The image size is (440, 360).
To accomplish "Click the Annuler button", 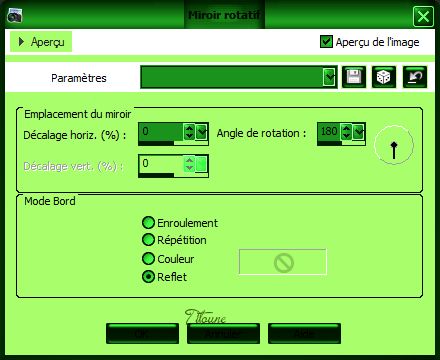I will (223, 333).
